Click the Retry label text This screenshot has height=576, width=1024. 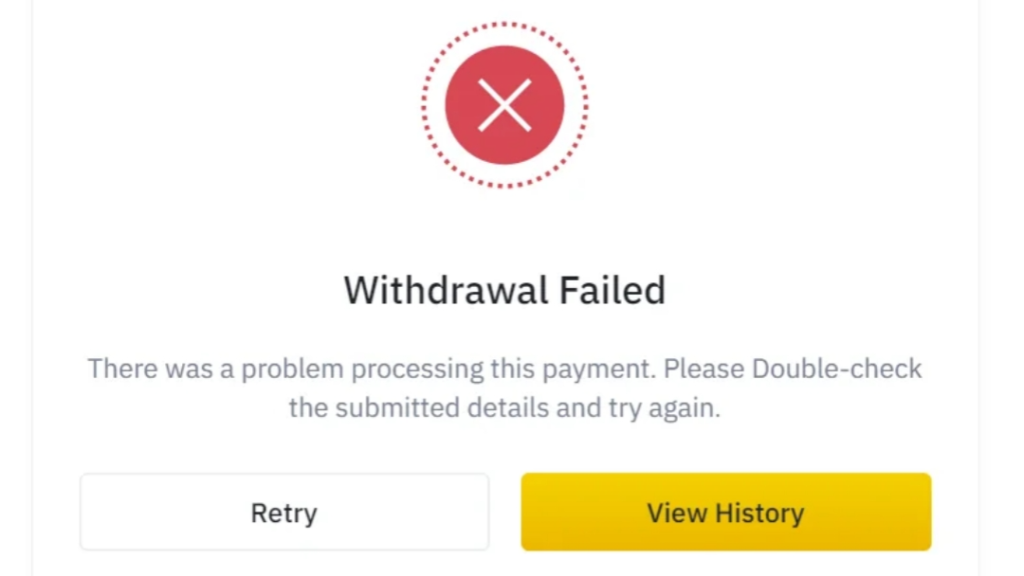(x=284, y=513)
